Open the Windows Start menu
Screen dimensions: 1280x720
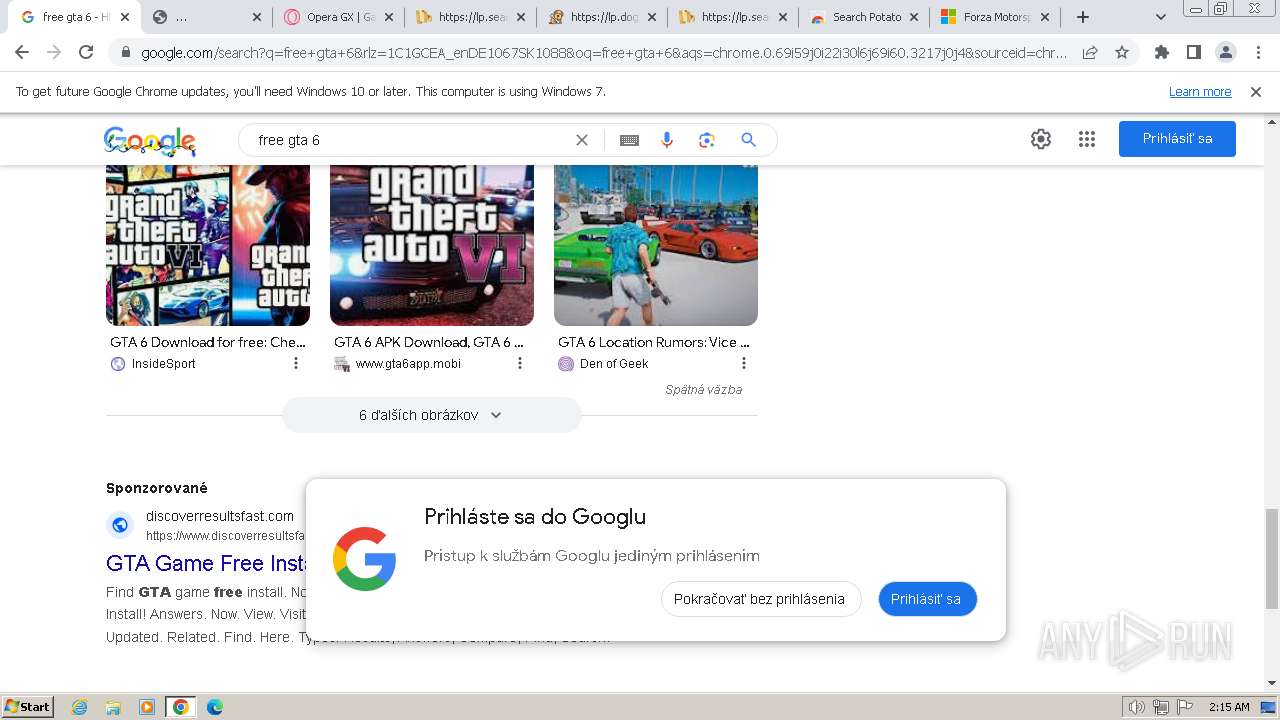tap(28, 707)
